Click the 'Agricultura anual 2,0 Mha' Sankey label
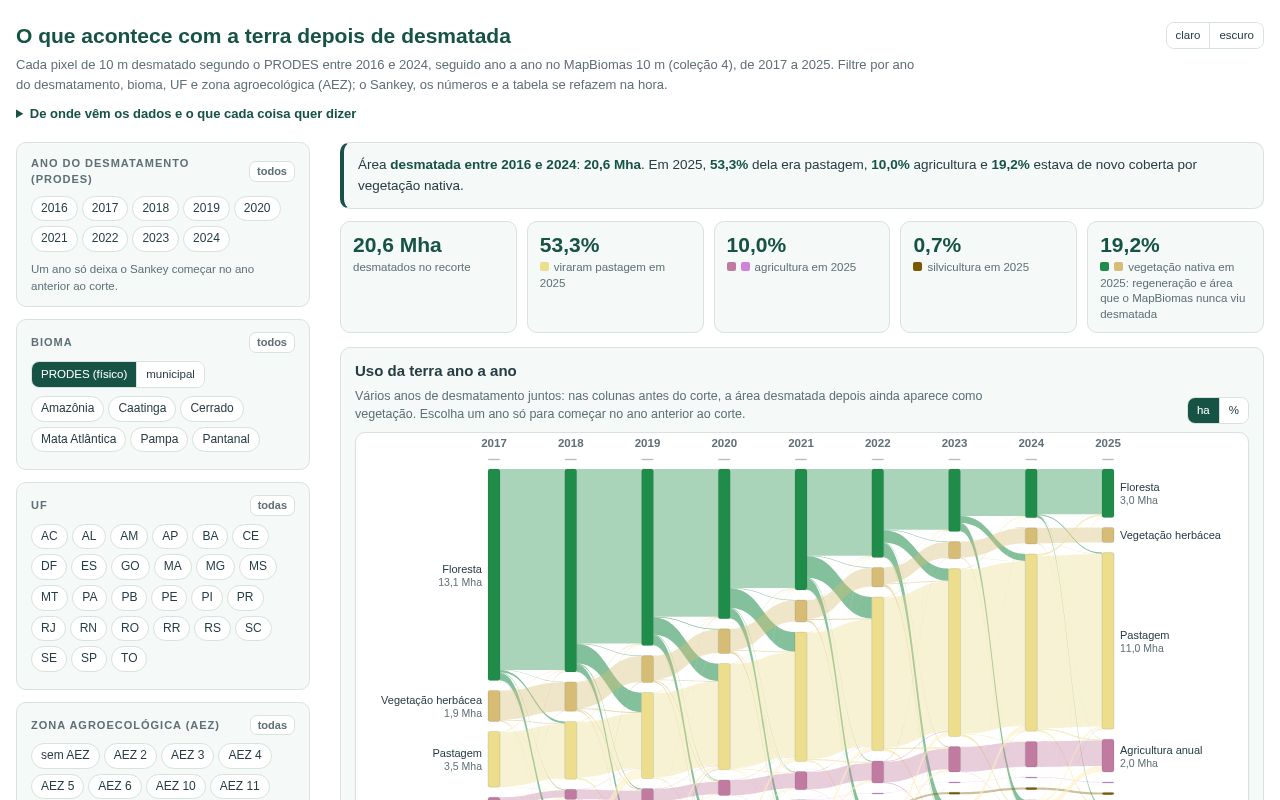This screenshot has width=1280, height=800. [1161, 756]
